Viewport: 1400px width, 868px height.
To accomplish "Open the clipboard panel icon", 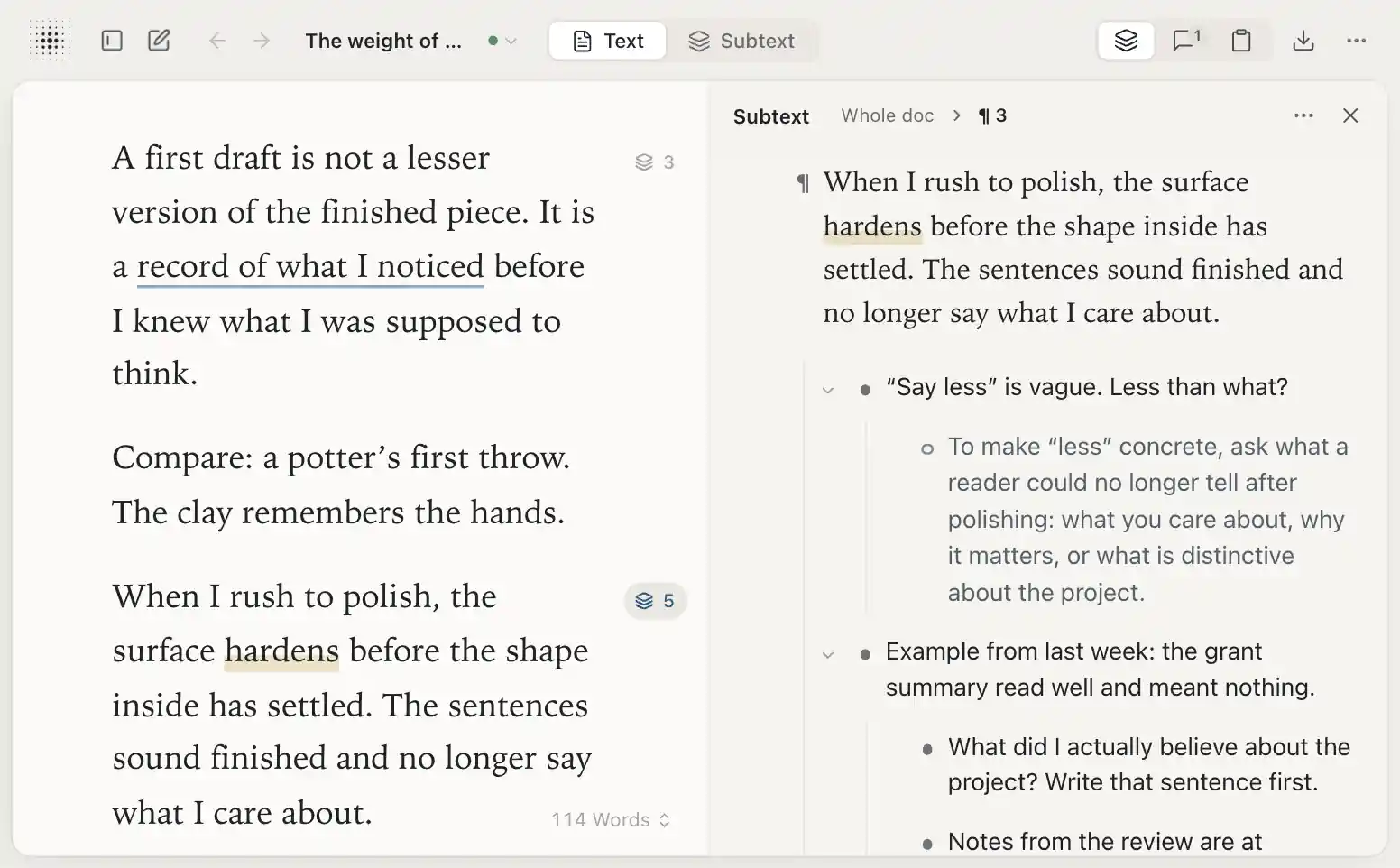I will [1241, 41].
